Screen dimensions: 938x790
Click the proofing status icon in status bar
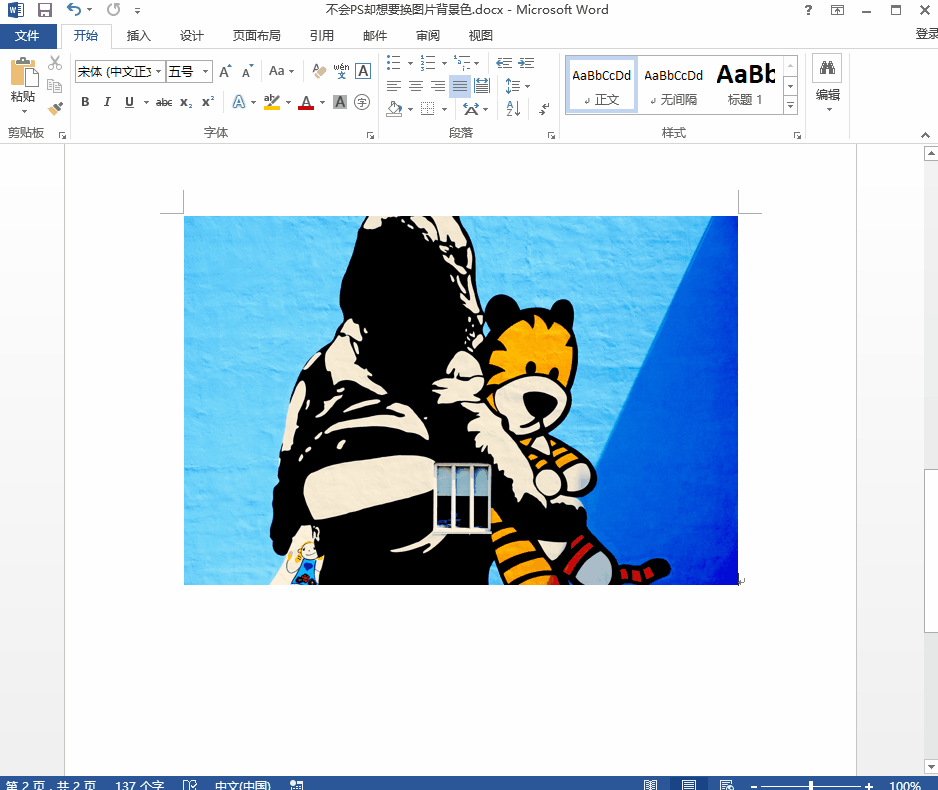(190, 784)
